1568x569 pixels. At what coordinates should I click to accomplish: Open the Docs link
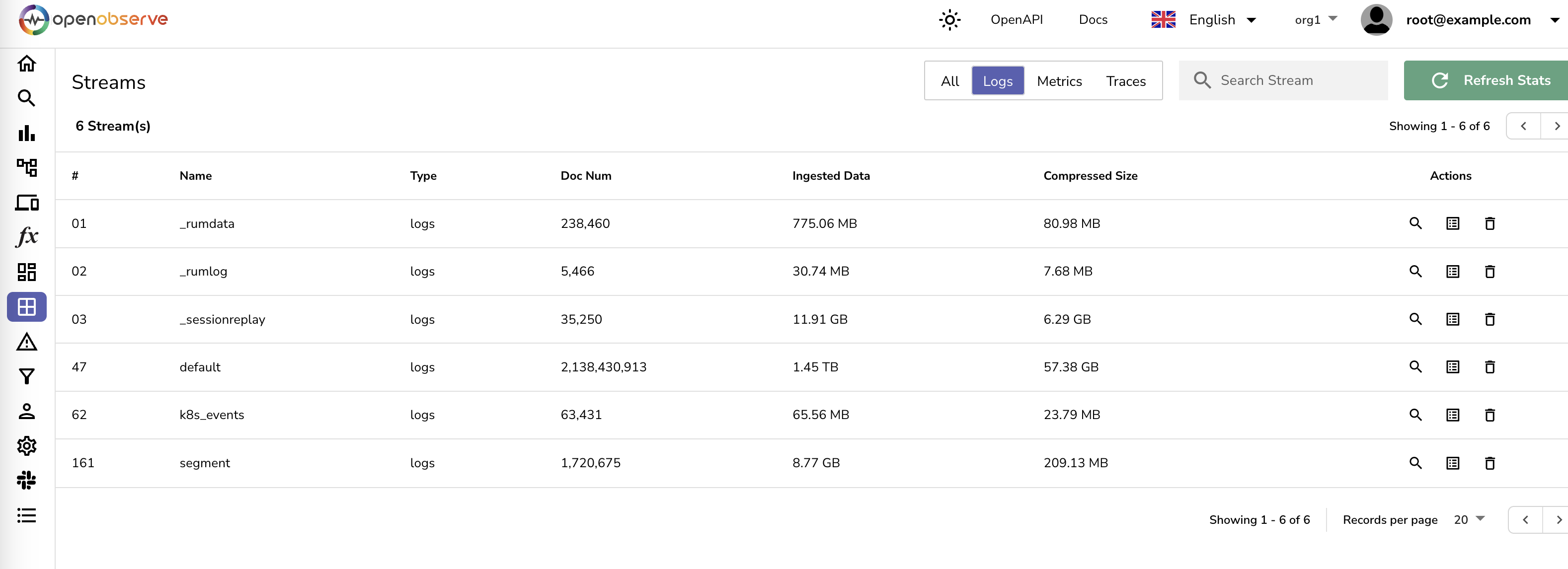[1093, 20]
